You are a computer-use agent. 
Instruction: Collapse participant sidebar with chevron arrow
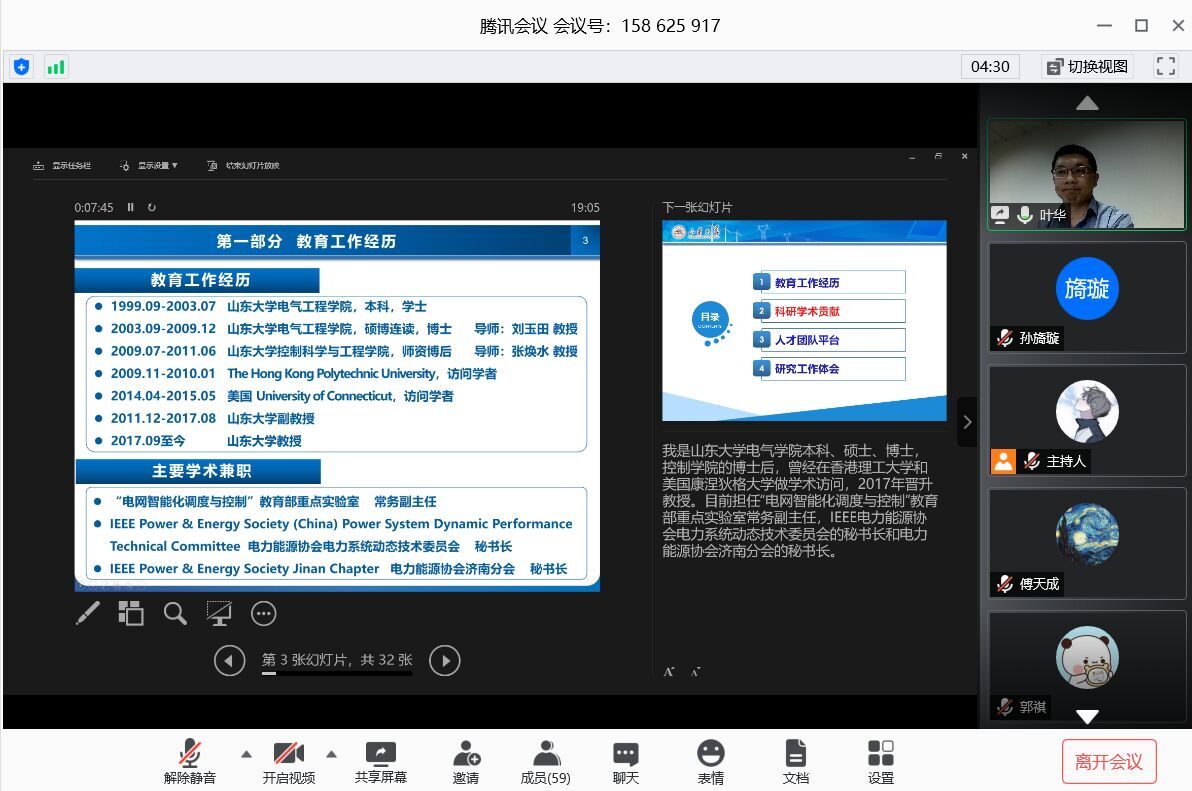(967, 422)
